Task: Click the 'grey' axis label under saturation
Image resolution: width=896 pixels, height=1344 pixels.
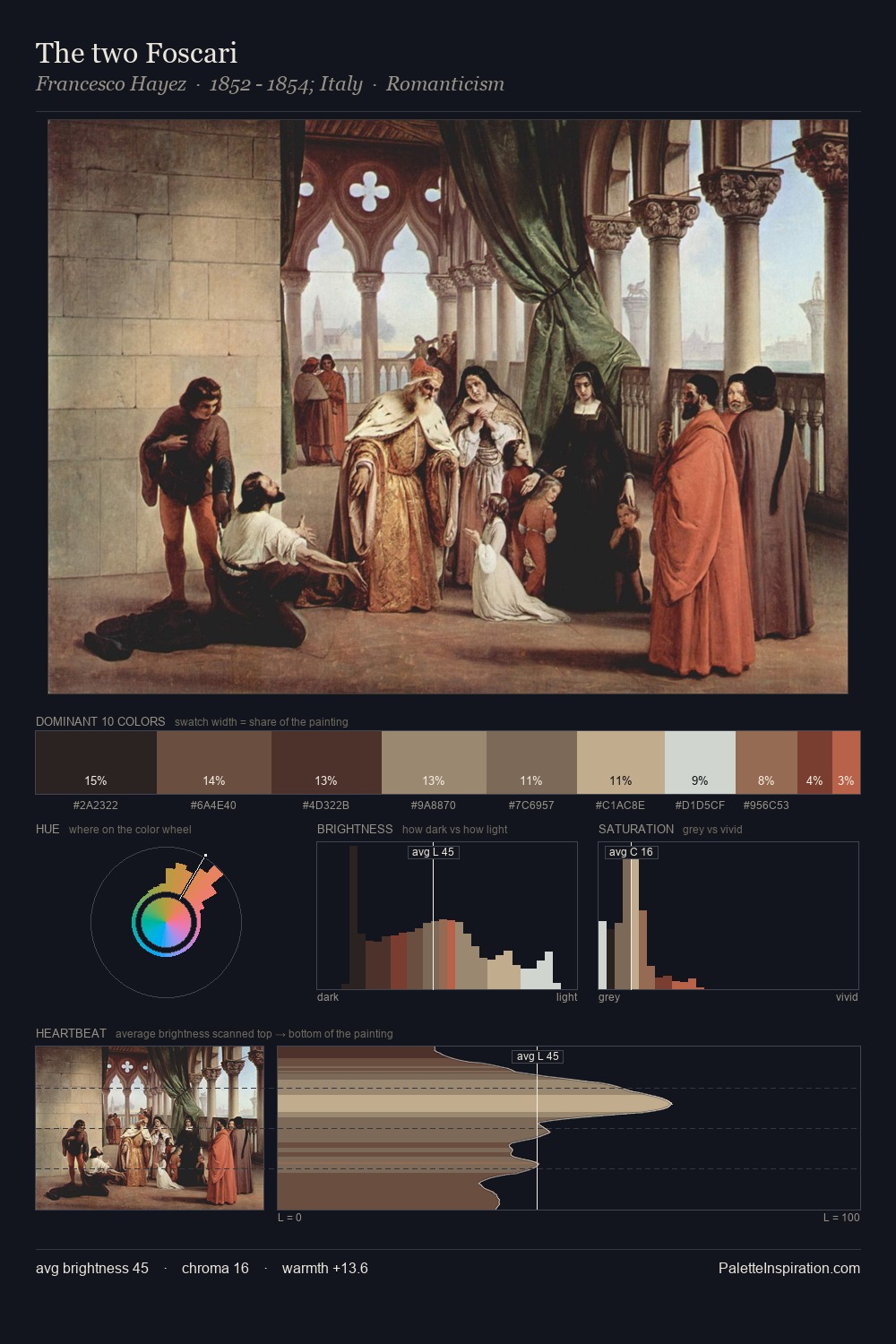Action: click(609, 997)
